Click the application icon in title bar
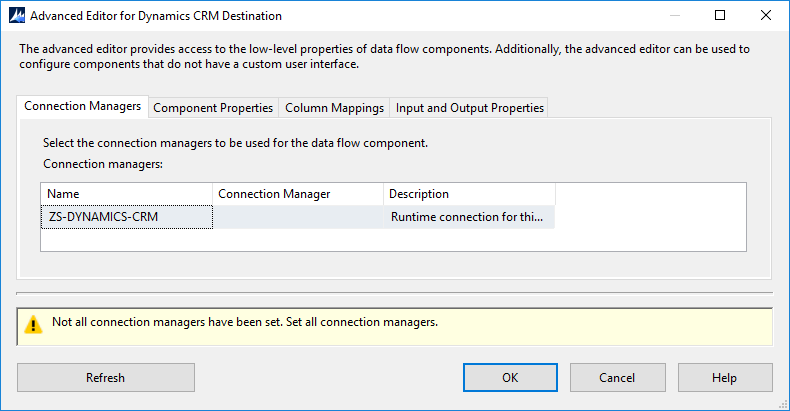The image size is (790, 411). click(x=17, y=16)
